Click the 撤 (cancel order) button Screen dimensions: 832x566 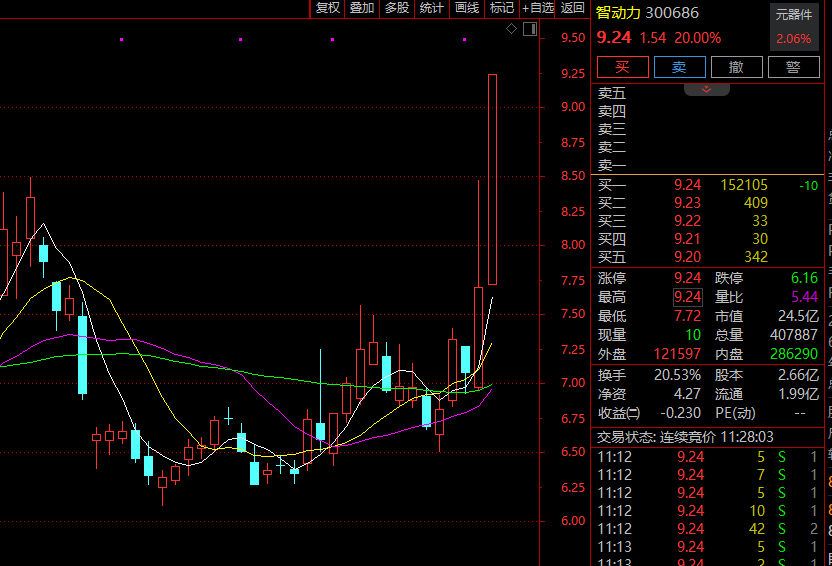point(736,67)
